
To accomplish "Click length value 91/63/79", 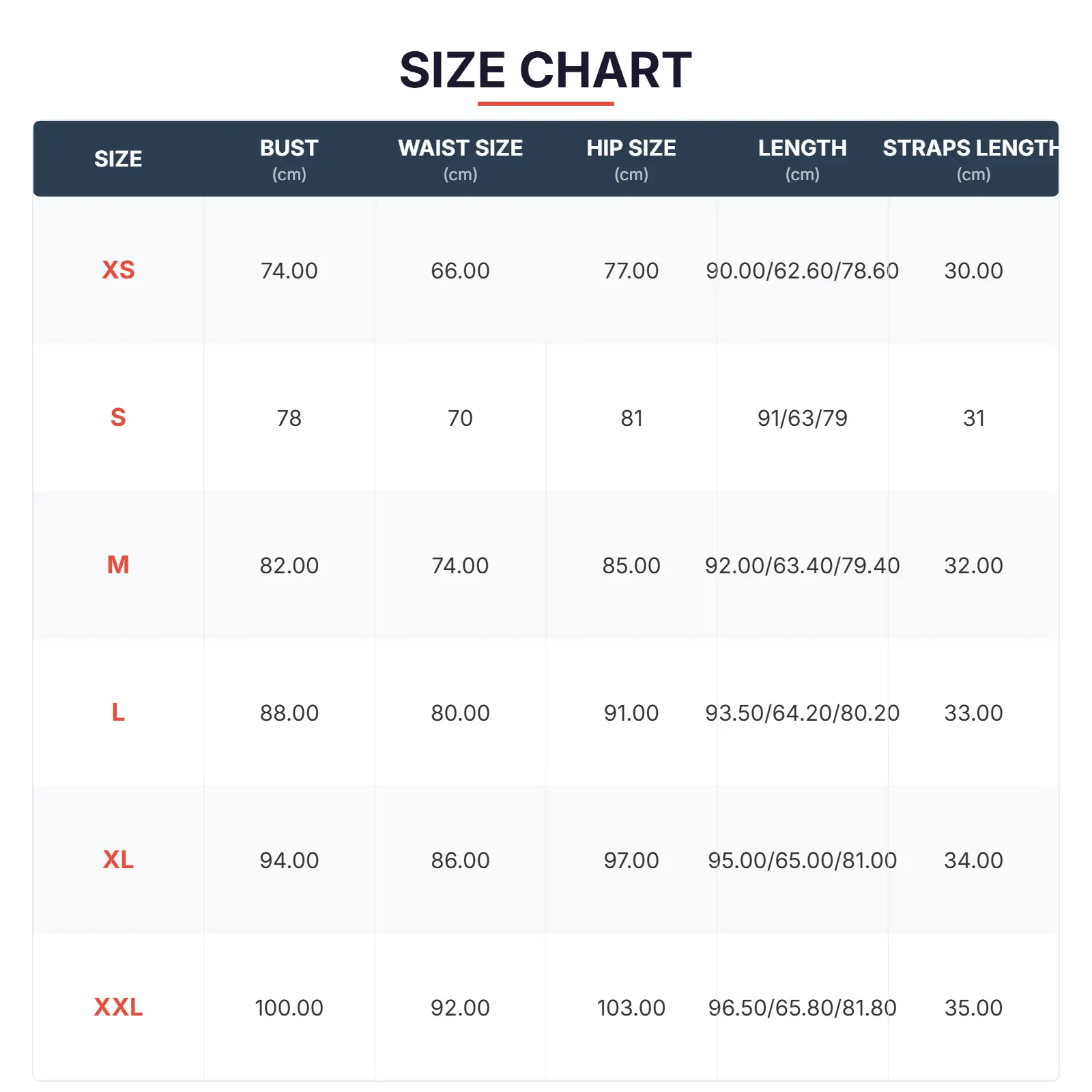I will tap(802, 418).
